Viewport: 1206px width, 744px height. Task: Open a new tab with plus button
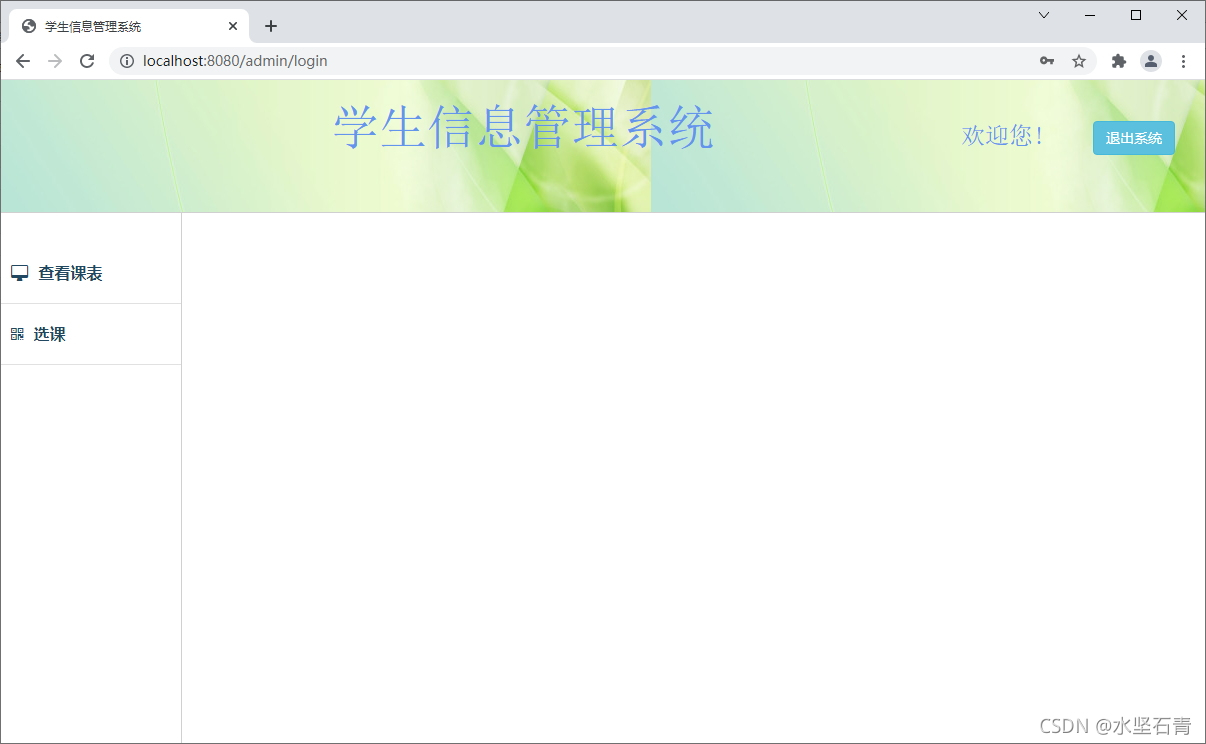click(x=271, y=26)
